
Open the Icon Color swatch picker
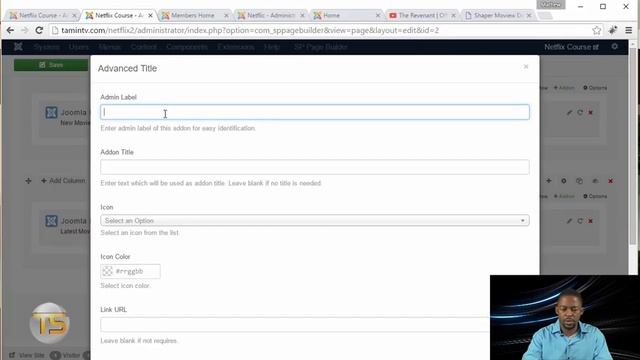point(107,271)
